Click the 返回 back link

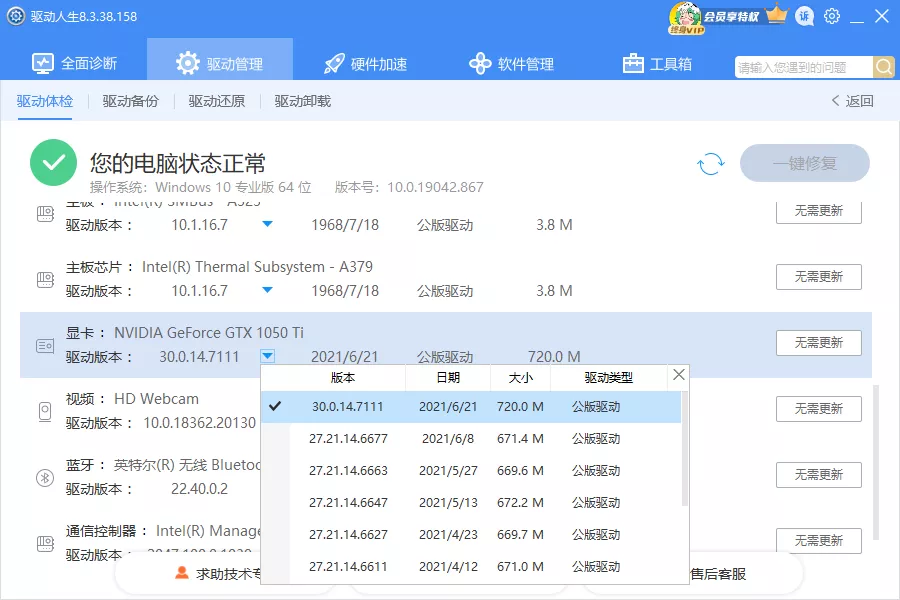click(852, 101)
